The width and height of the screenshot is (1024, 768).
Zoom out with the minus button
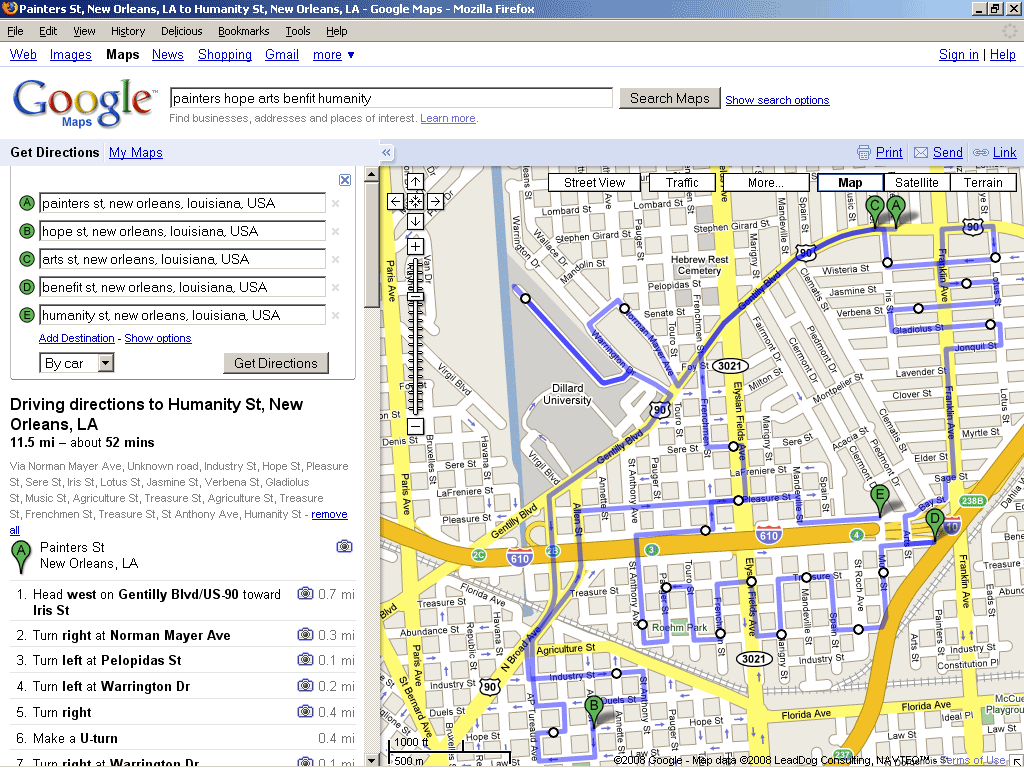415,426
